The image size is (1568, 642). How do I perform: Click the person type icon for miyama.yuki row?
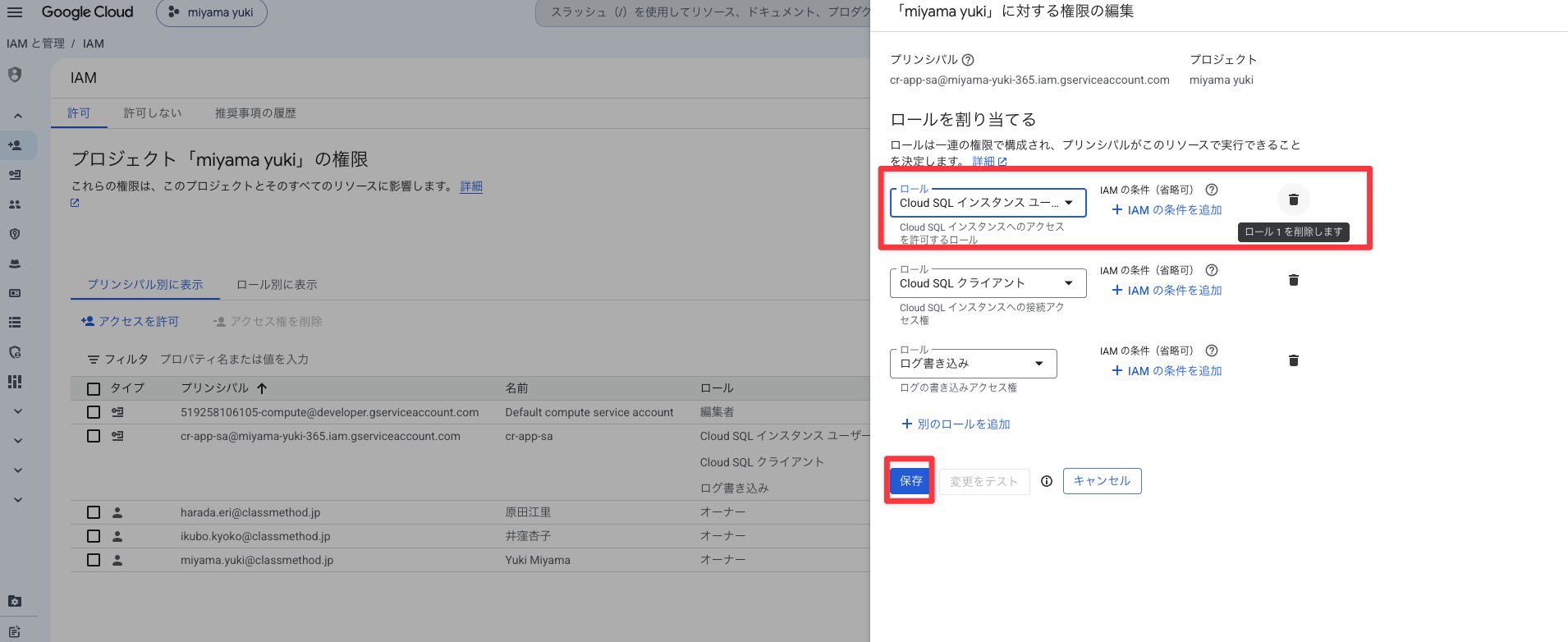point(117,560)
